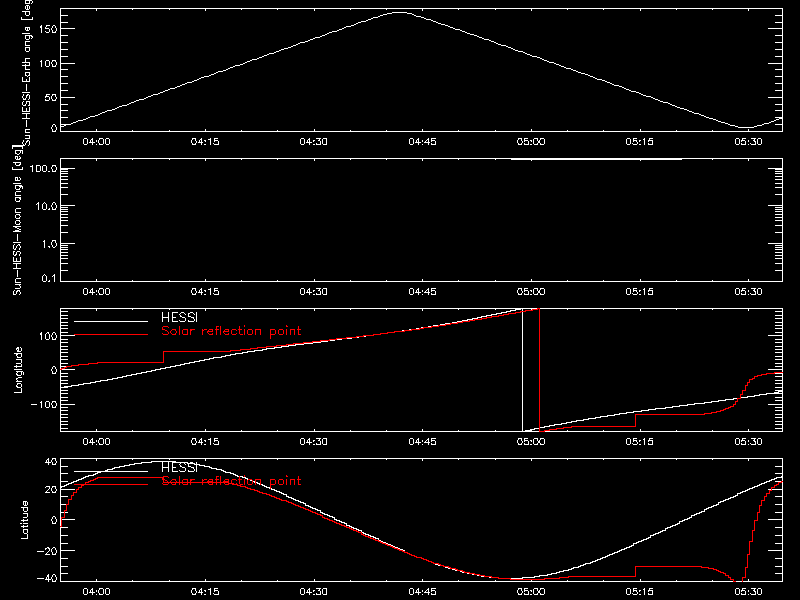Select the 150 tick in Earth angle plot
The image size is (800, 600).
pyautogui.click(x=48, y=29)
